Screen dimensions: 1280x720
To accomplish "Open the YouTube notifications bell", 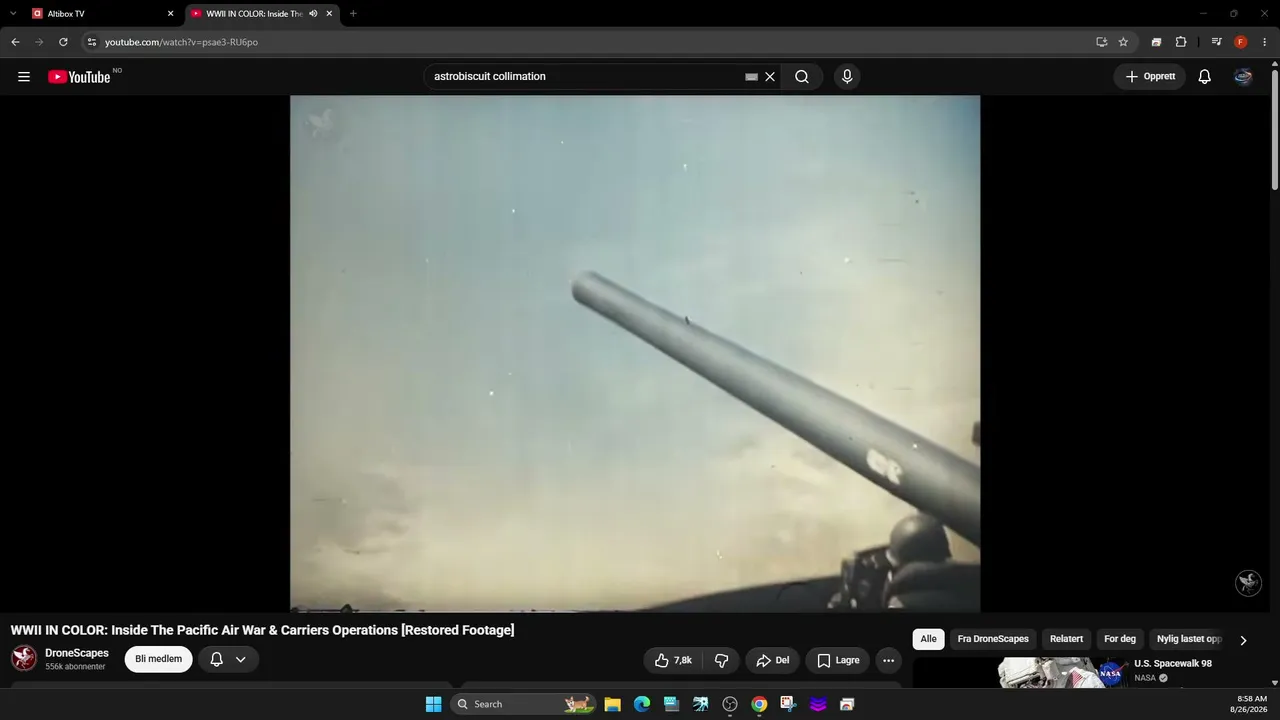I will pos(1205,77).
